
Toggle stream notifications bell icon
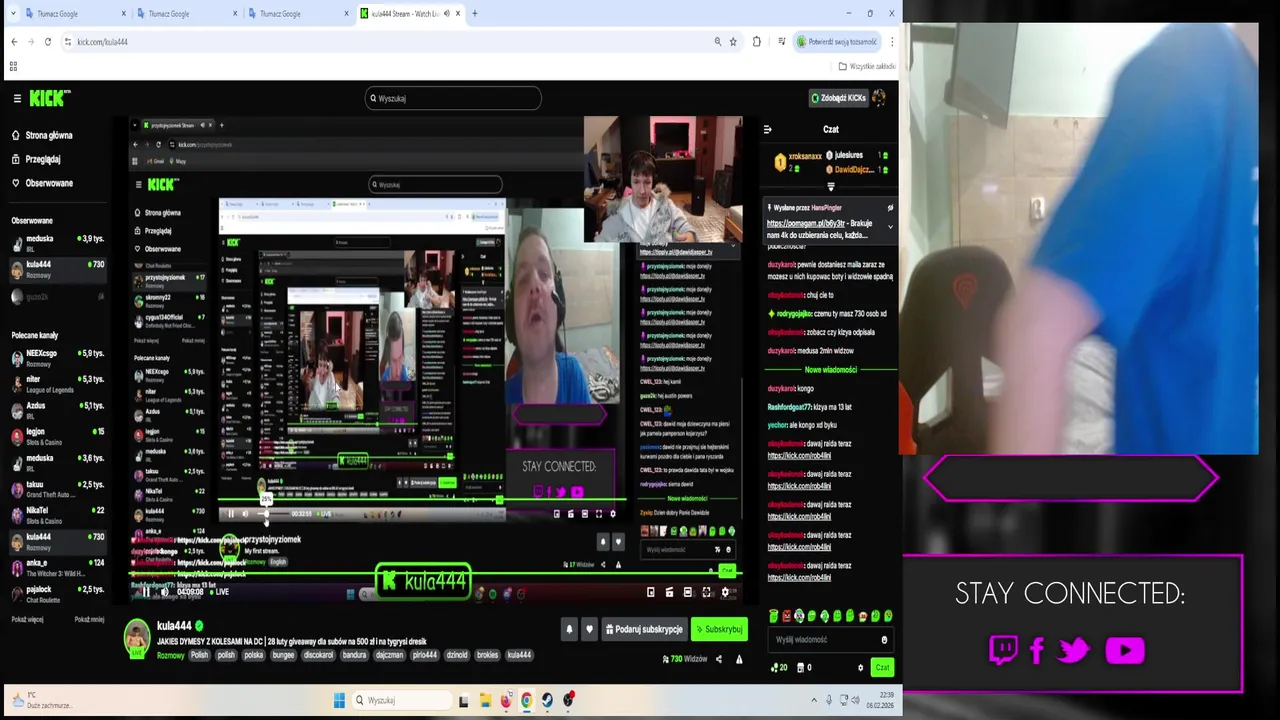[x=569, y=629]
